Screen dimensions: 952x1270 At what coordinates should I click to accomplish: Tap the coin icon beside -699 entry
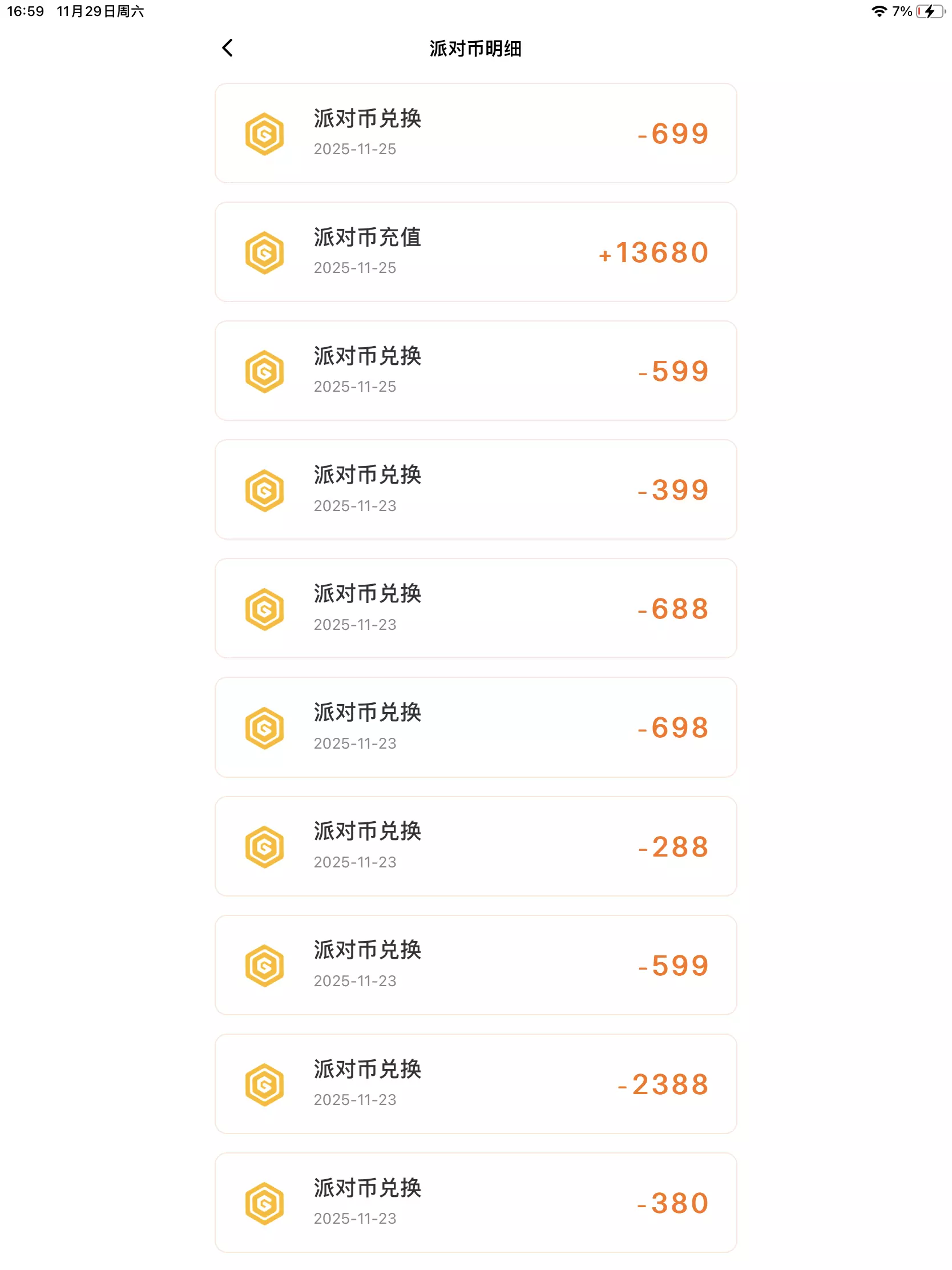(x=265, y=134)
